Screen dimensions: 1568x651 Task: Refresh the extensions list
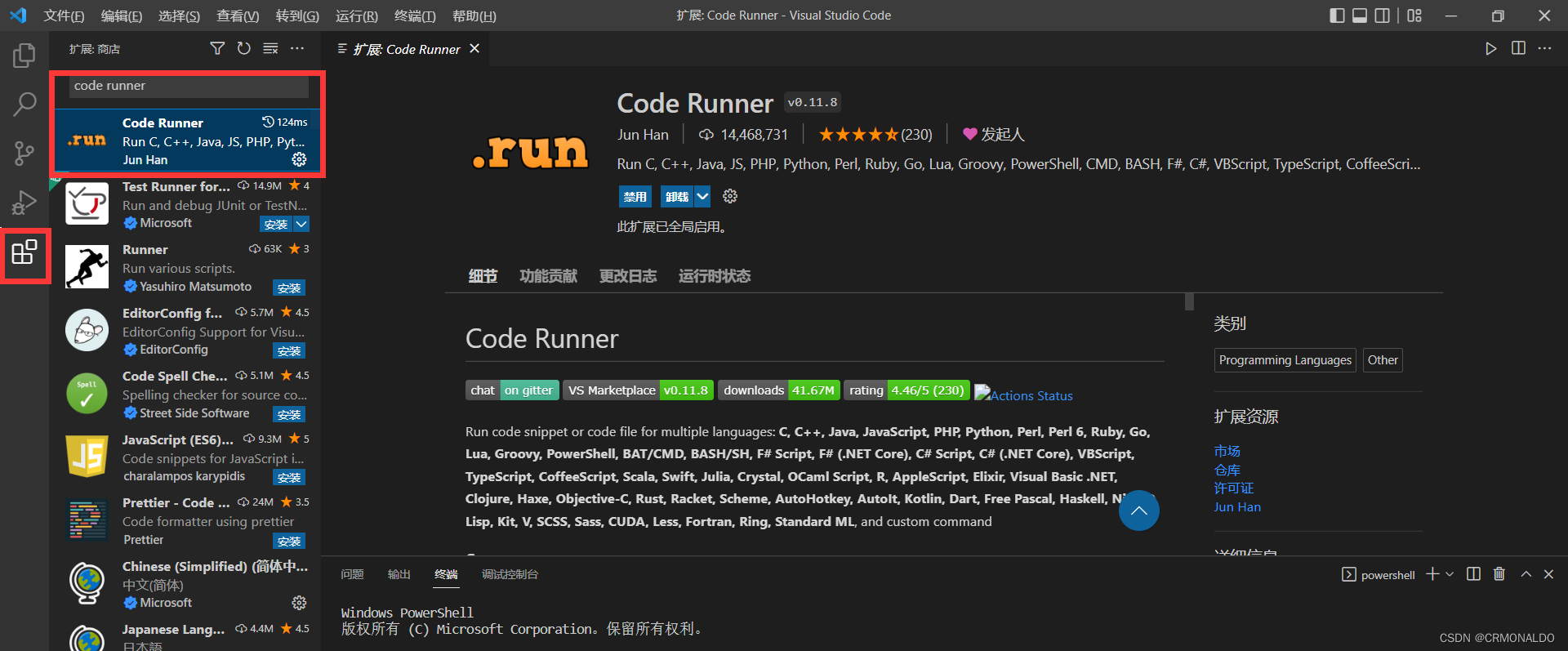tap(243, 49)
